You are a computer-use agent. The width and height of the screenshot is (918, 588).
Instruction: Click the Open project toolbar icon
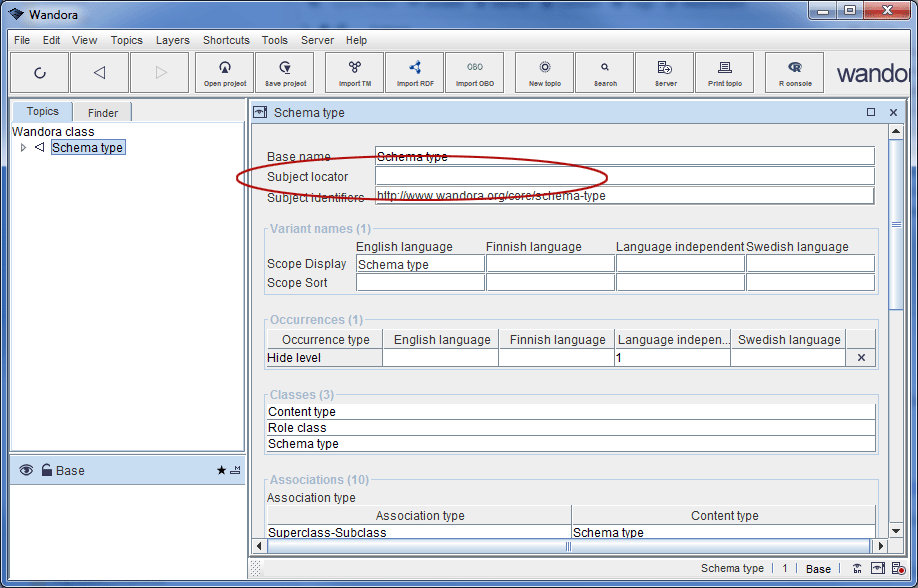pyautogui.click(x=225, y=72)
